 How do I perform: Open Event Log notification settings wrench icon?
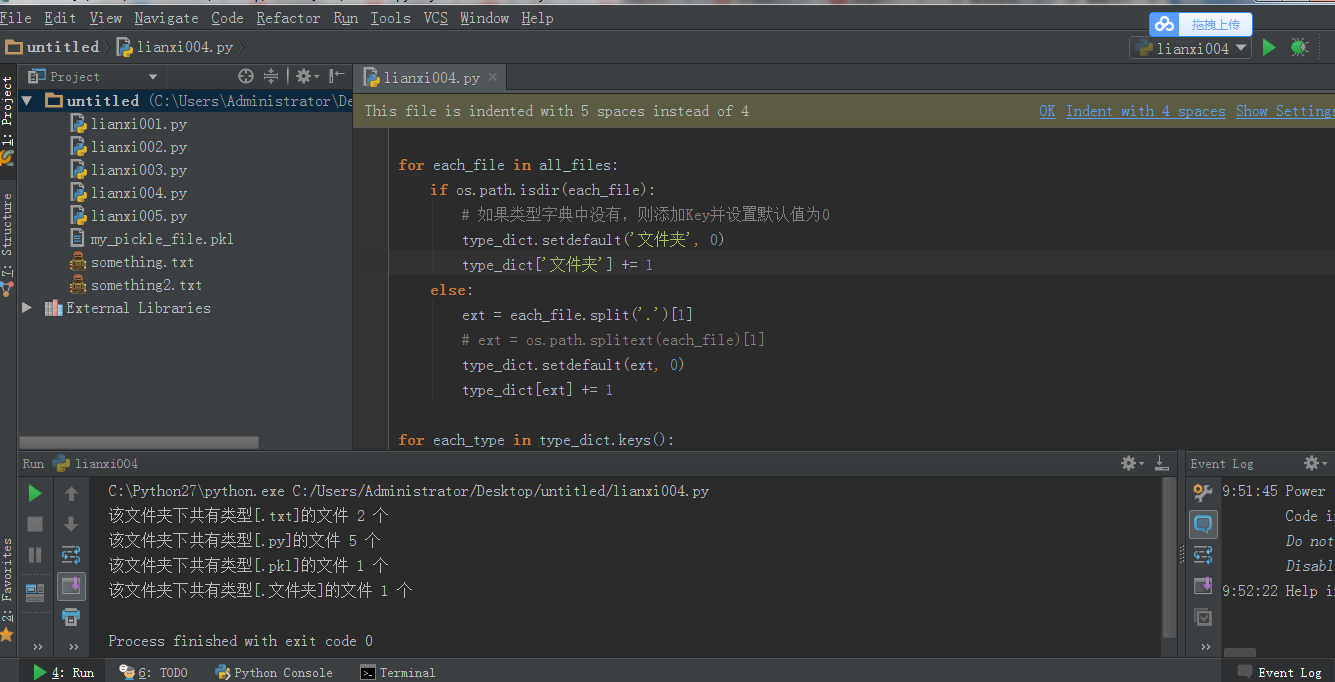point(1203,492)
